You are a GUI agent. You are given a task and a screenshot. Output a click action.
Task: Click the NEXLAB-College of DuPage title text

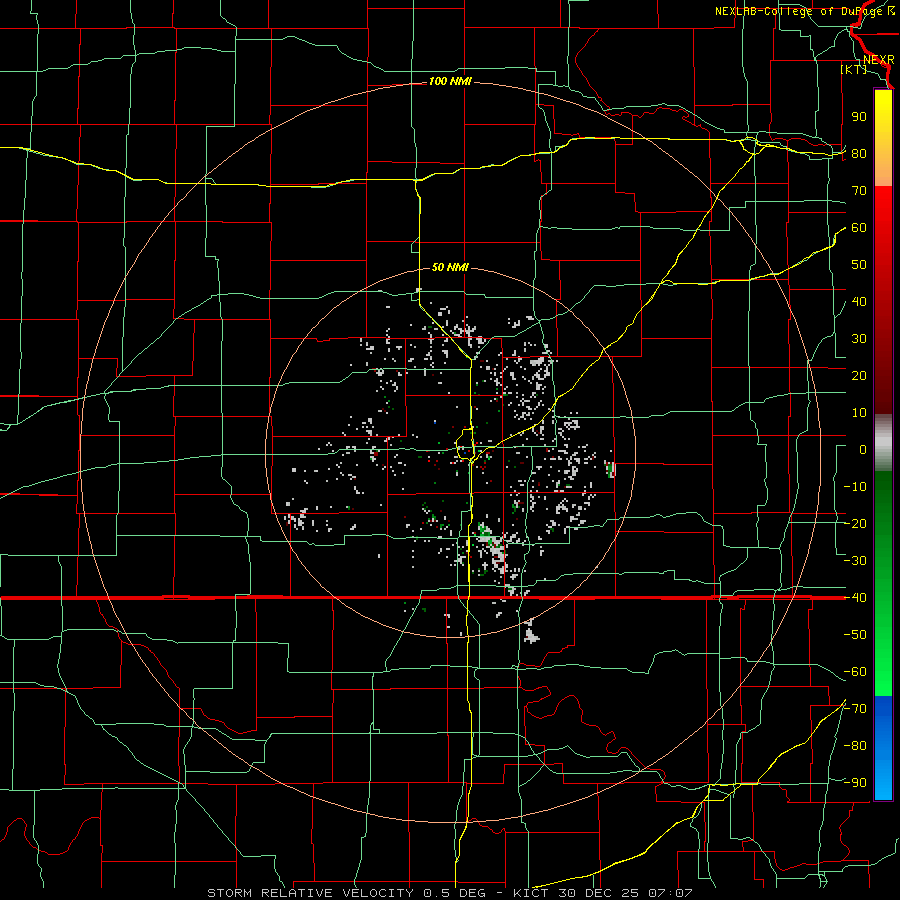(804, 11)
